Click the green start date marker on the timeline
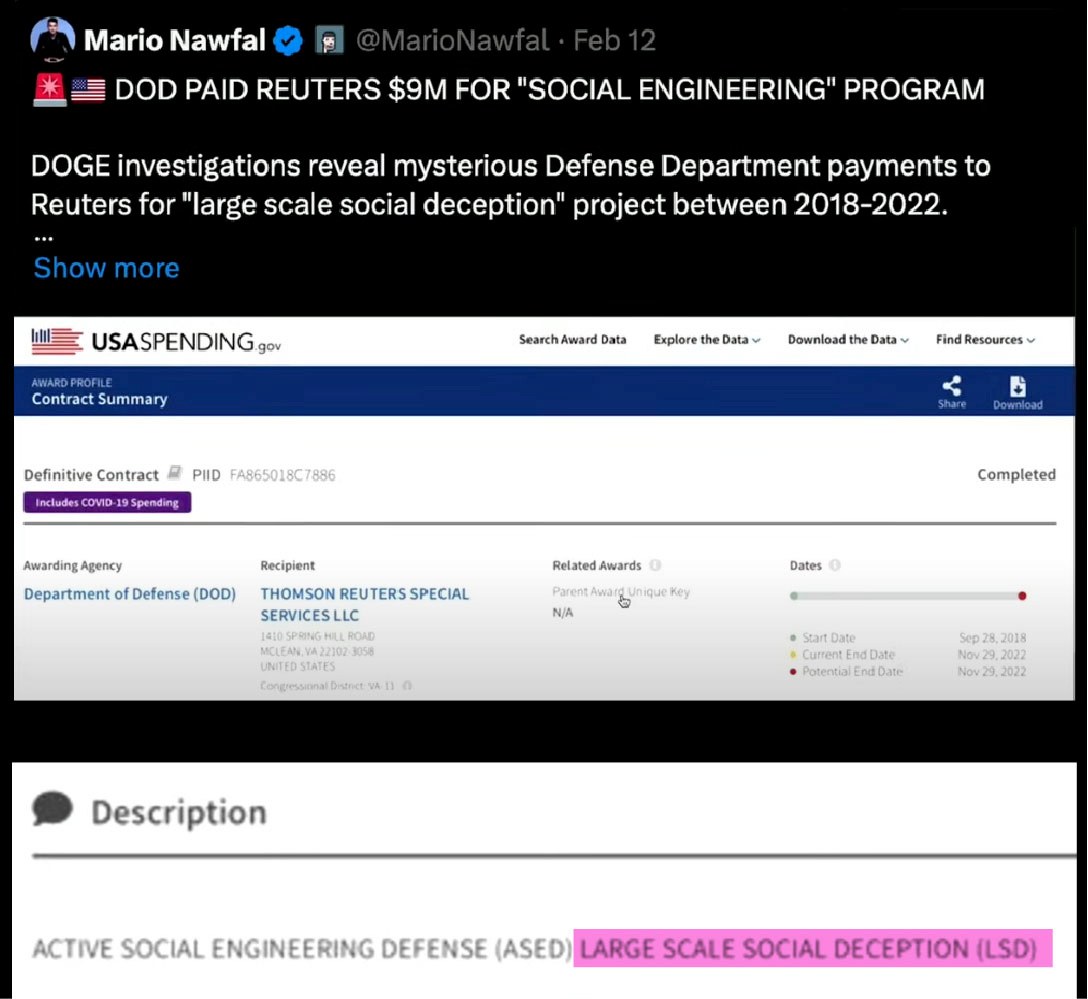Viewport: 1088px width, 999px height. pyautogui.click(x=794, y=596)
